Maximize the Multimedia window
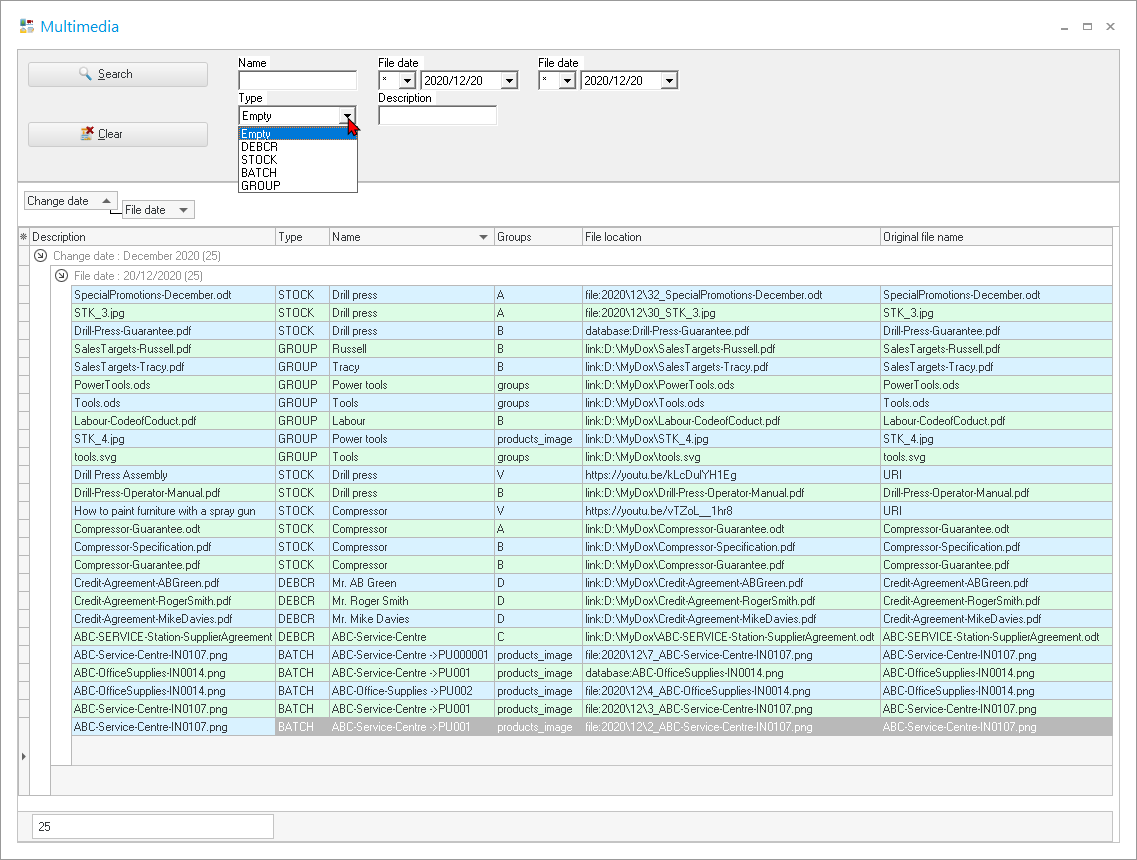Viewport: 1137px width, 860px height. tap(1087, 27)
